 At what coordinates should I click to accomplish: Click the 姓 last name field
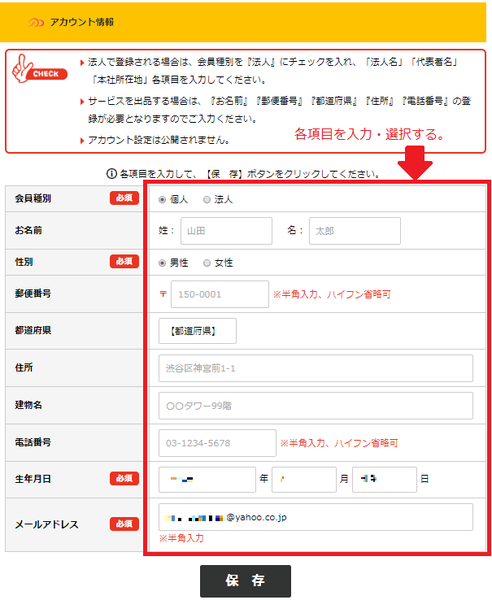click(226, 231)
